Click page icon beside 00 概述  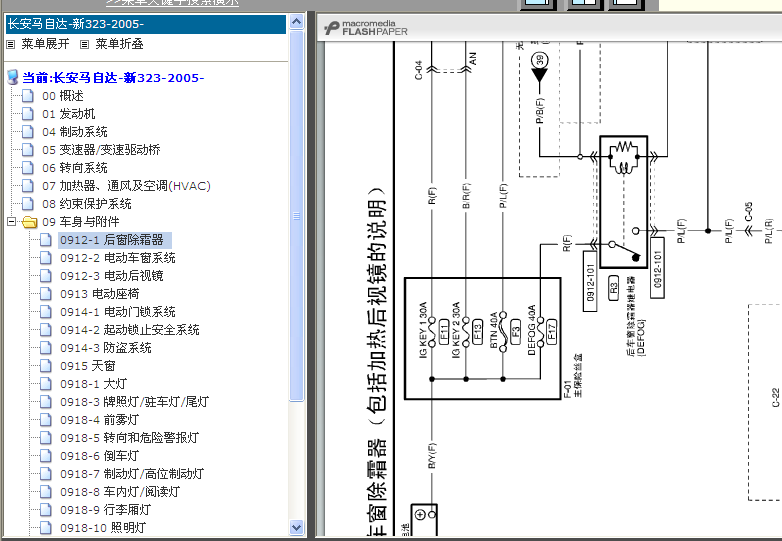(28, 96)
